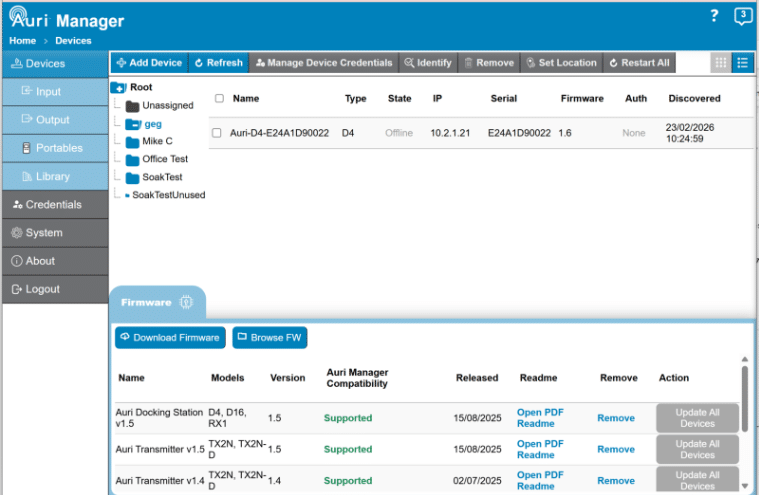Select the Firmware tab
The height and width of the screenshot is (495, 759).
[x=157, y=302]
